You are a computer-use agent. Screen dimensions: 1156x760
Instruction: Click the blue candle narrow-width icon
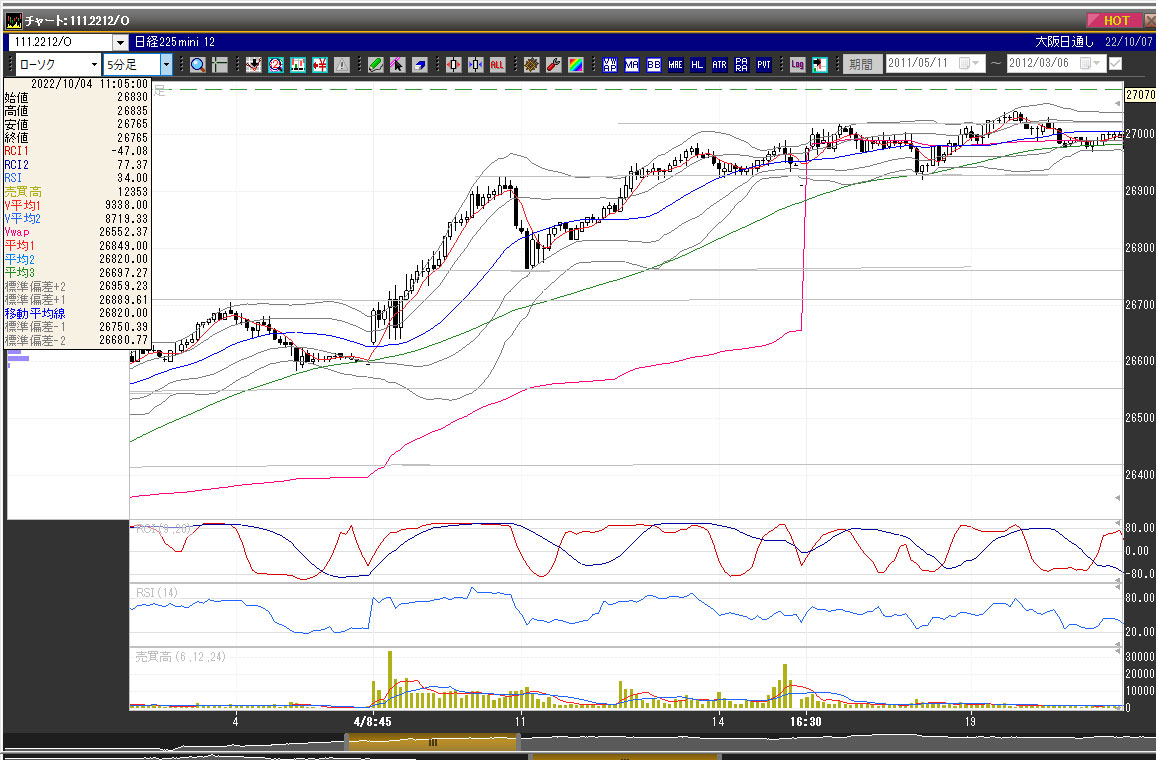pyautogui.click(x=476, y=65)
